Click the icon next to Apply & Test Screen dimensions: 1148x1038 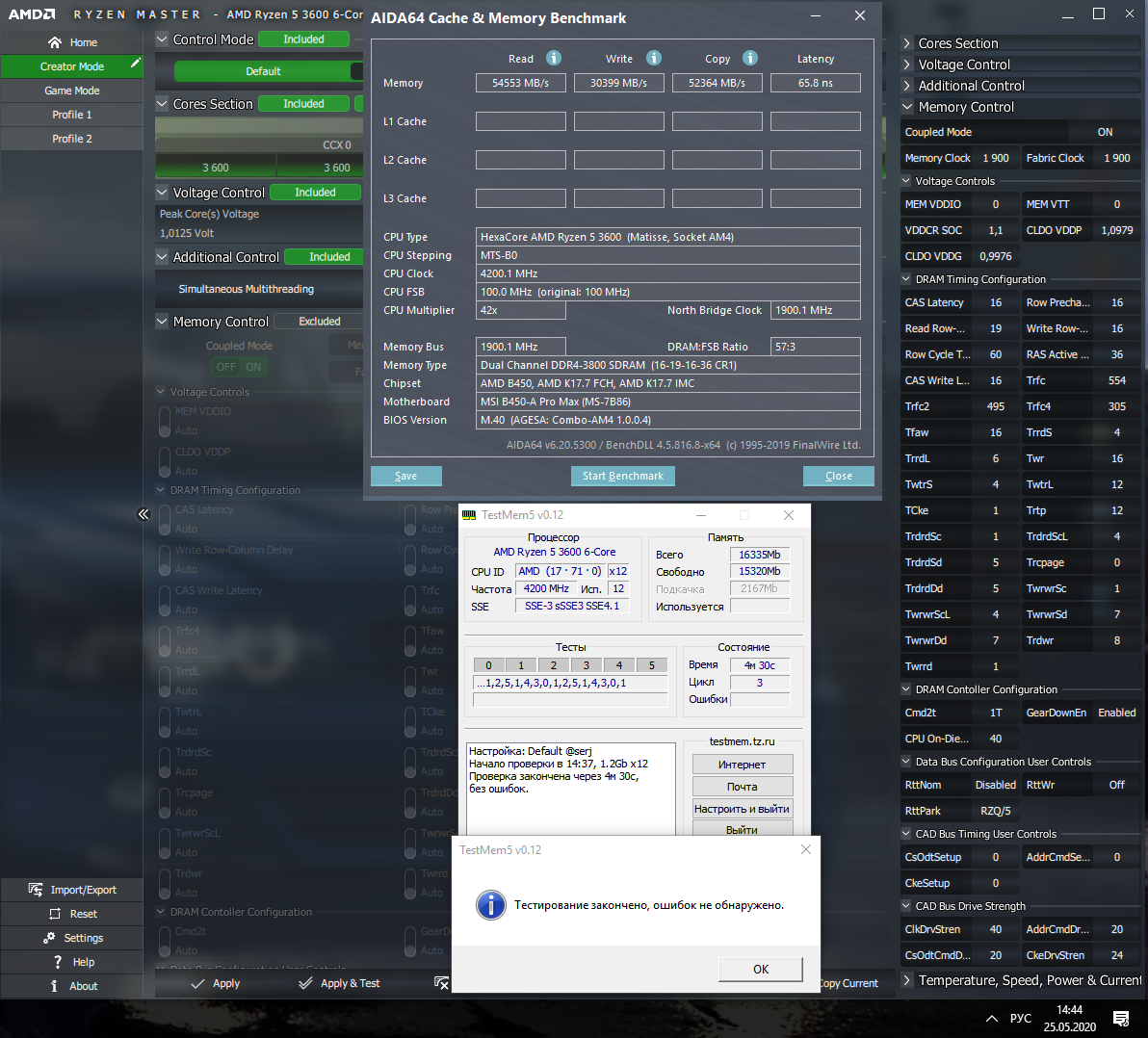[441, 983]
